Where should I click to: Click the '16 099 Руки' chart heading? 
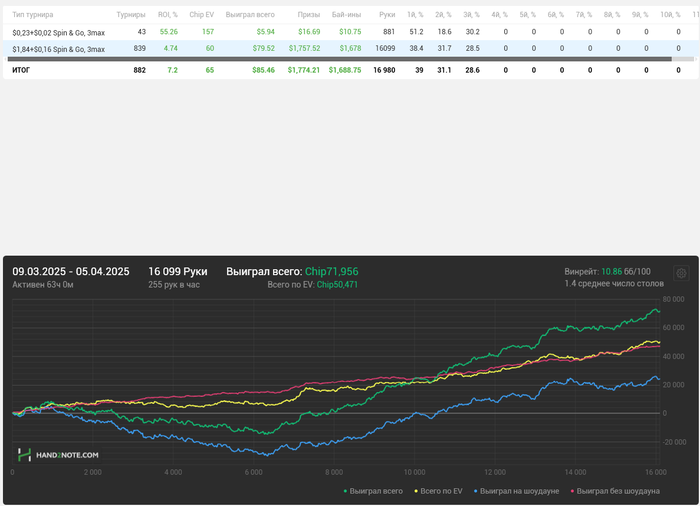(x=178, y=272)
